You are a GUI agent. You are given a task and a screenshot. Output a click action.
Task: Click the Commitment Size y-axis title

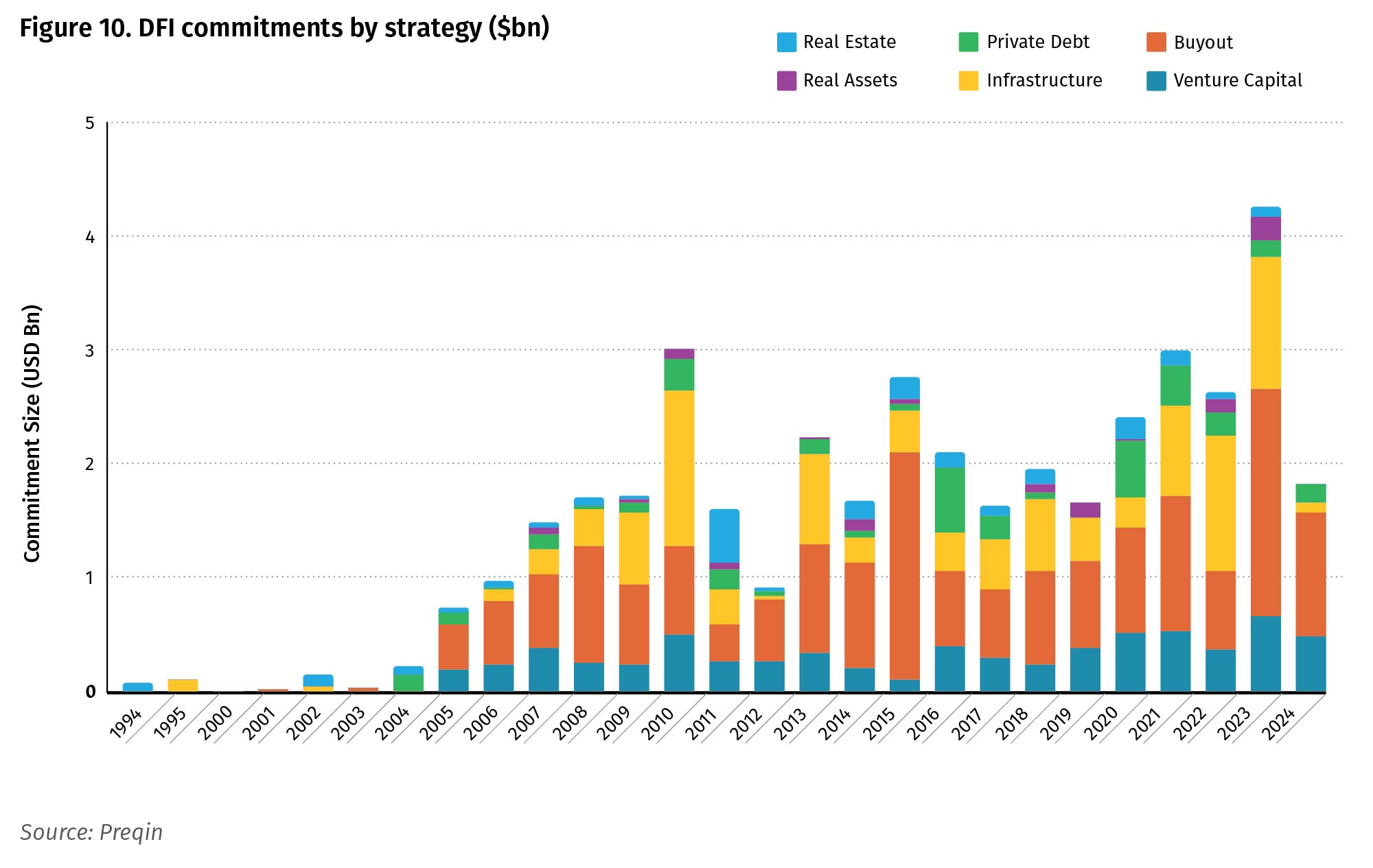[32, 434]
